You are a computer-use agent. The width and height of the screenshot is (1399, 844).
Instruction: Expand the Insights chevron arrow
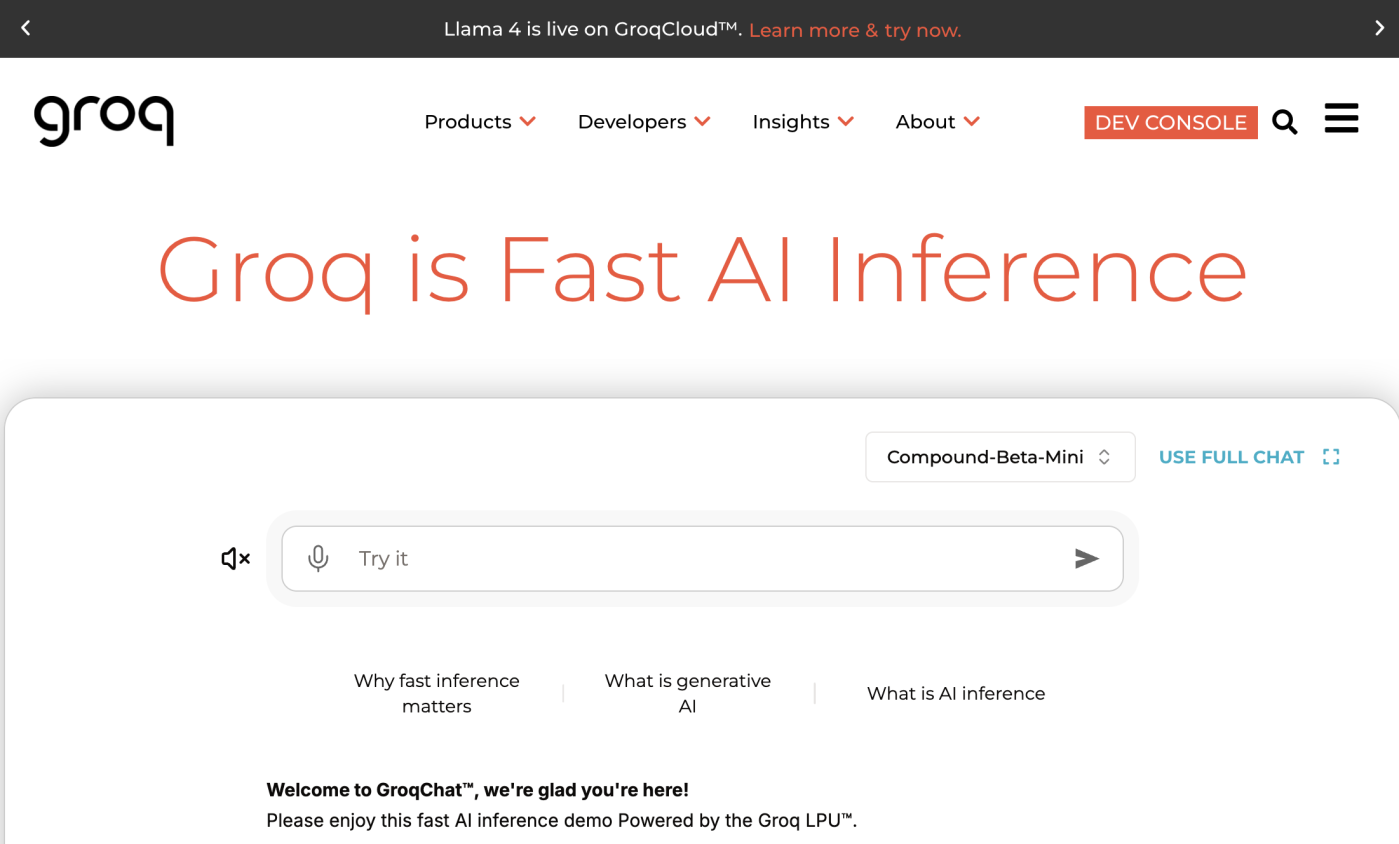pyautogui.click(x=846, y=122)
